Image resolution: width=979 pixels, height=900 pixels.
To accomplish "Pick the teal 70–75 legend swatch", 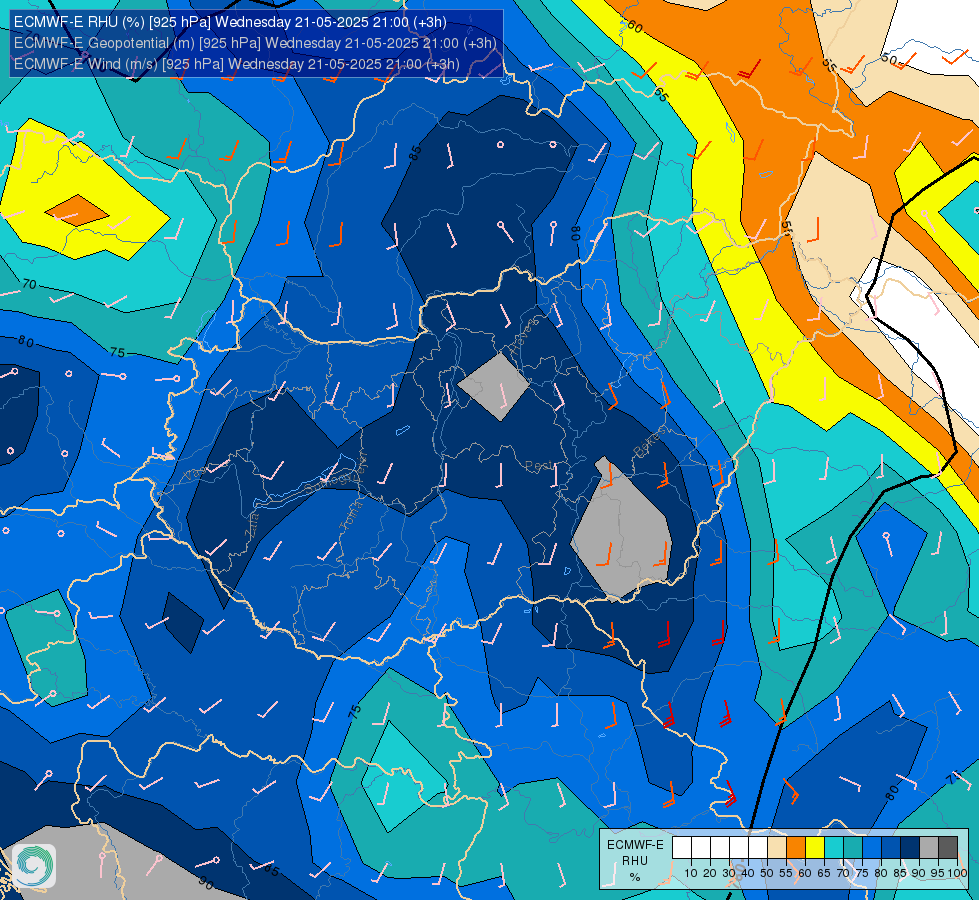I will 853,848.
